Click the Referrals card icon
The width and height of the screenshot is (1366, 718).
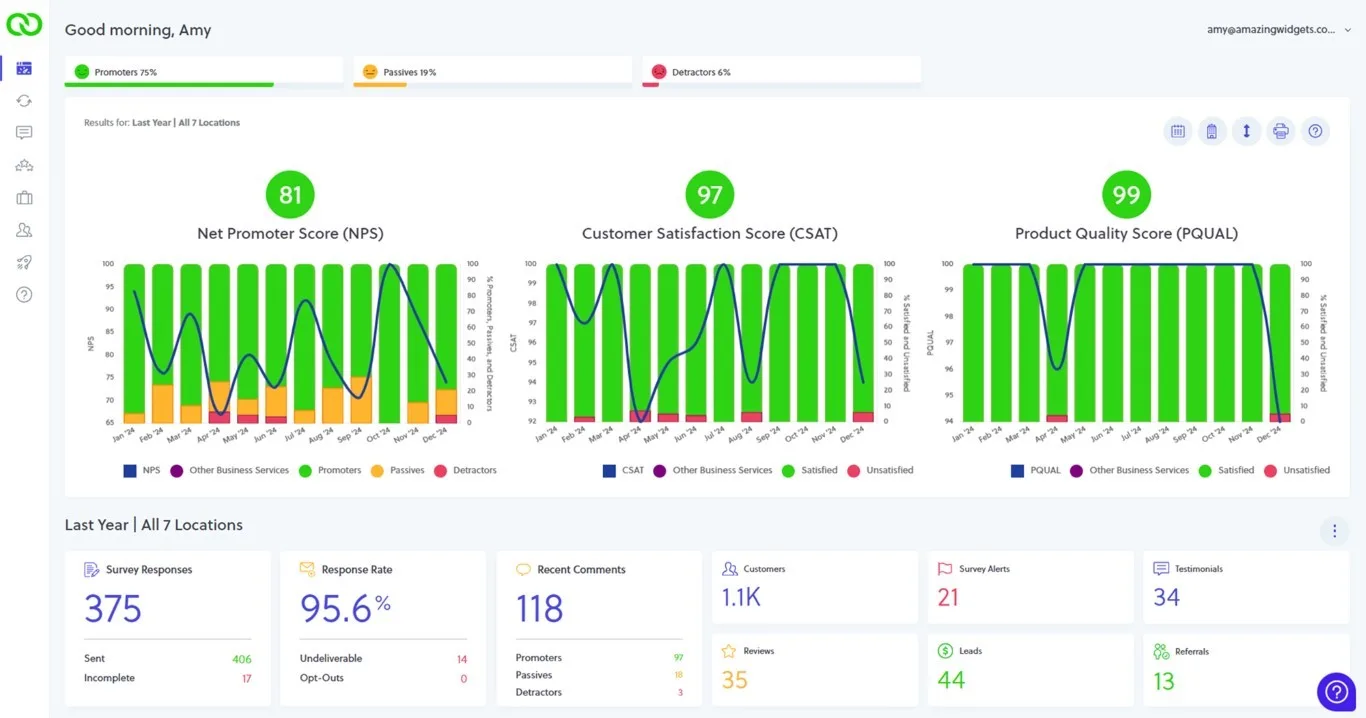1161,651
